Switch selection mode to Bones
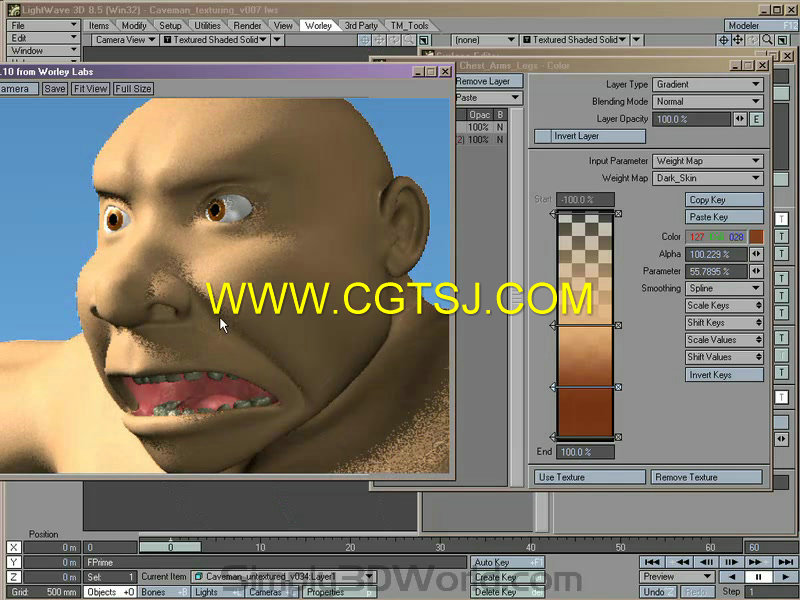 pos(164,592)
